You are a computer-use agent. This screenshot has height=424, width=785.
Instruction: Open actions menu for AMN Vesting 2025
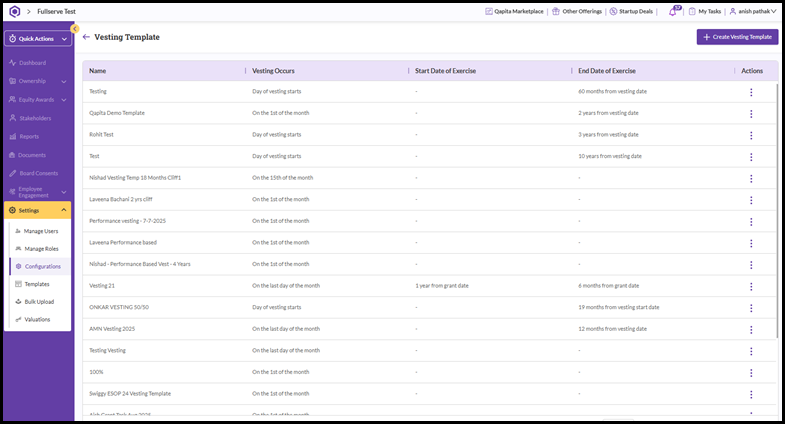point(751,329)
